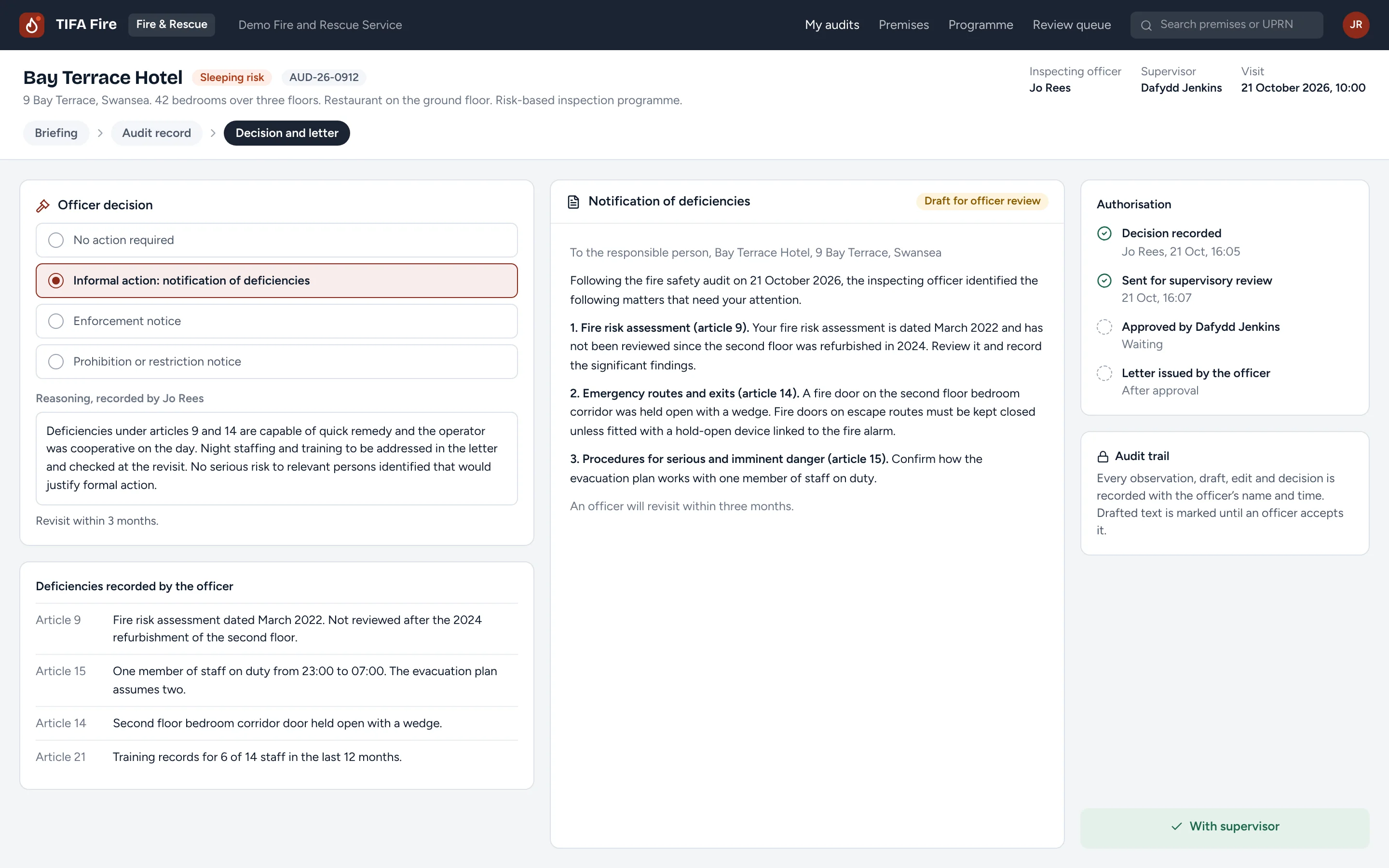Click the Notification of deficiencies document icon
This screenshot has width=1389, height=868.
click(573, 202)
